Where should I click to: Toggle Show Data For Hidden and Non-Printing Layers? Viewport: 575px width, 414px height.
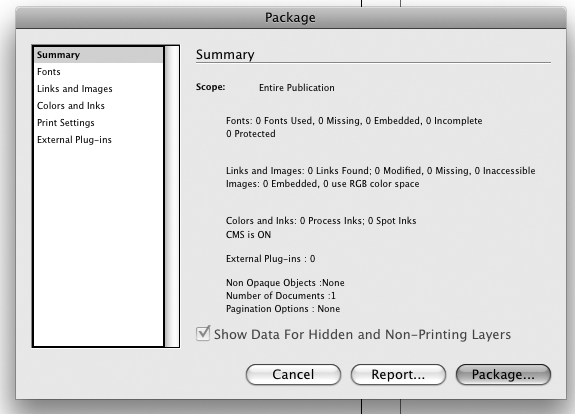203,333
